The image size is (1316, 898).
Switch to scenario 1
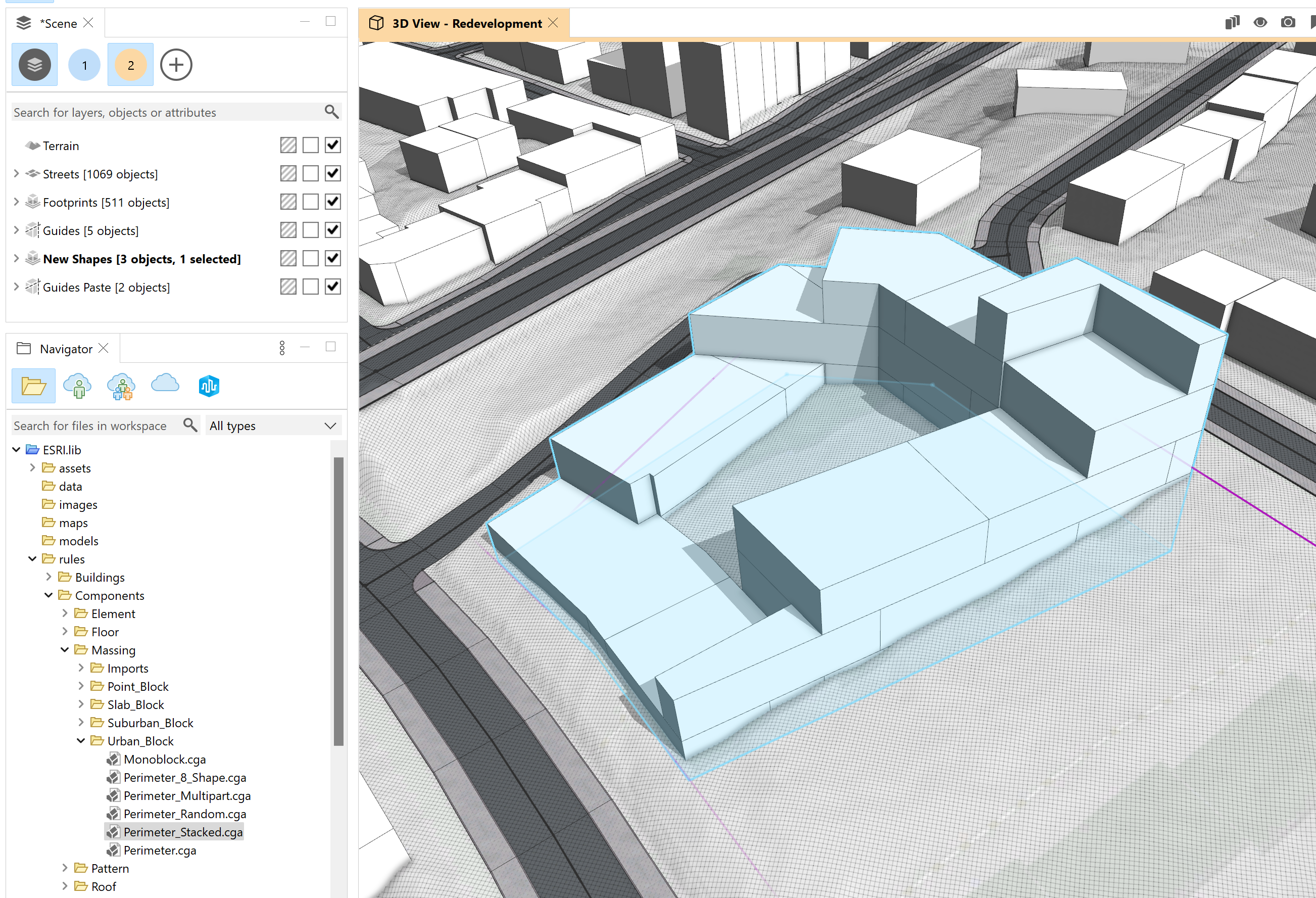coord(84,65)
